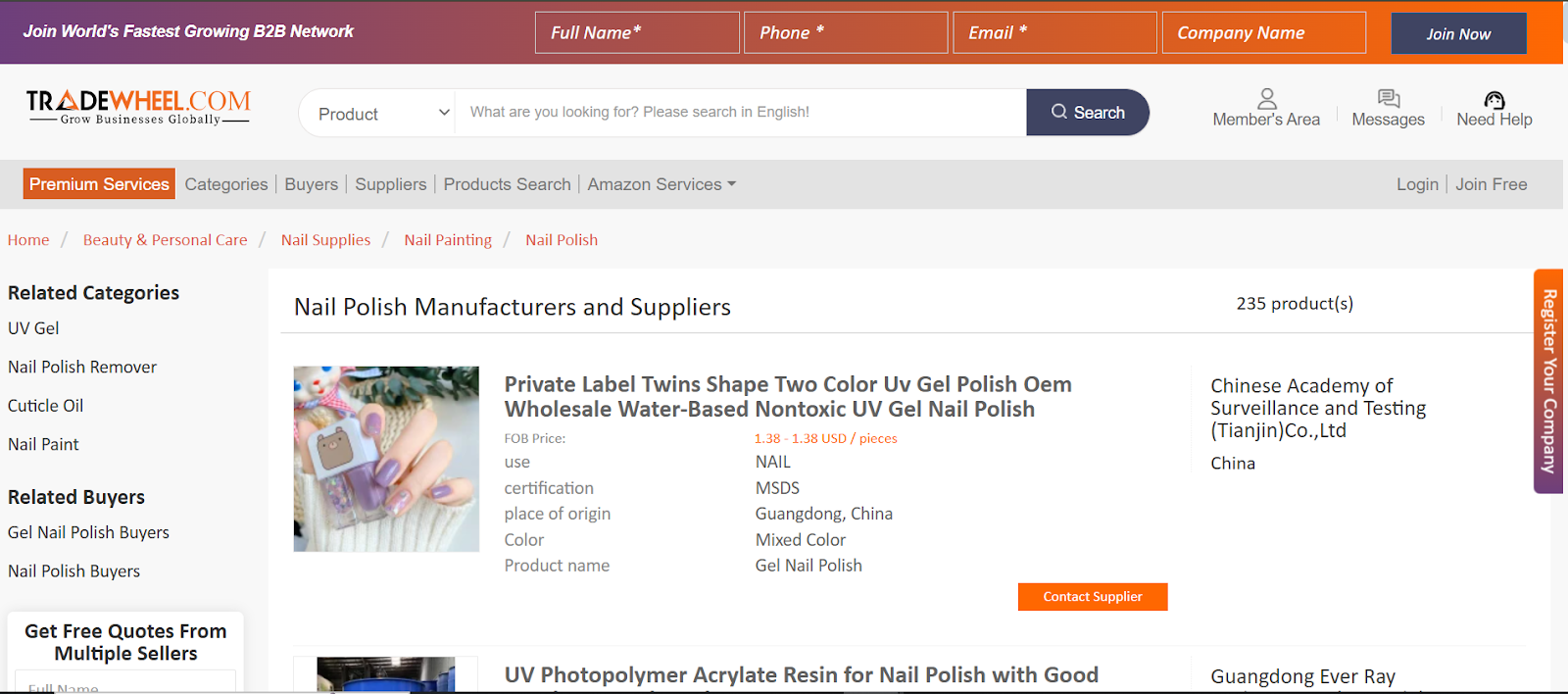Open the Categories menu item
Screen dimensions: 1568x694
point(226,184)
